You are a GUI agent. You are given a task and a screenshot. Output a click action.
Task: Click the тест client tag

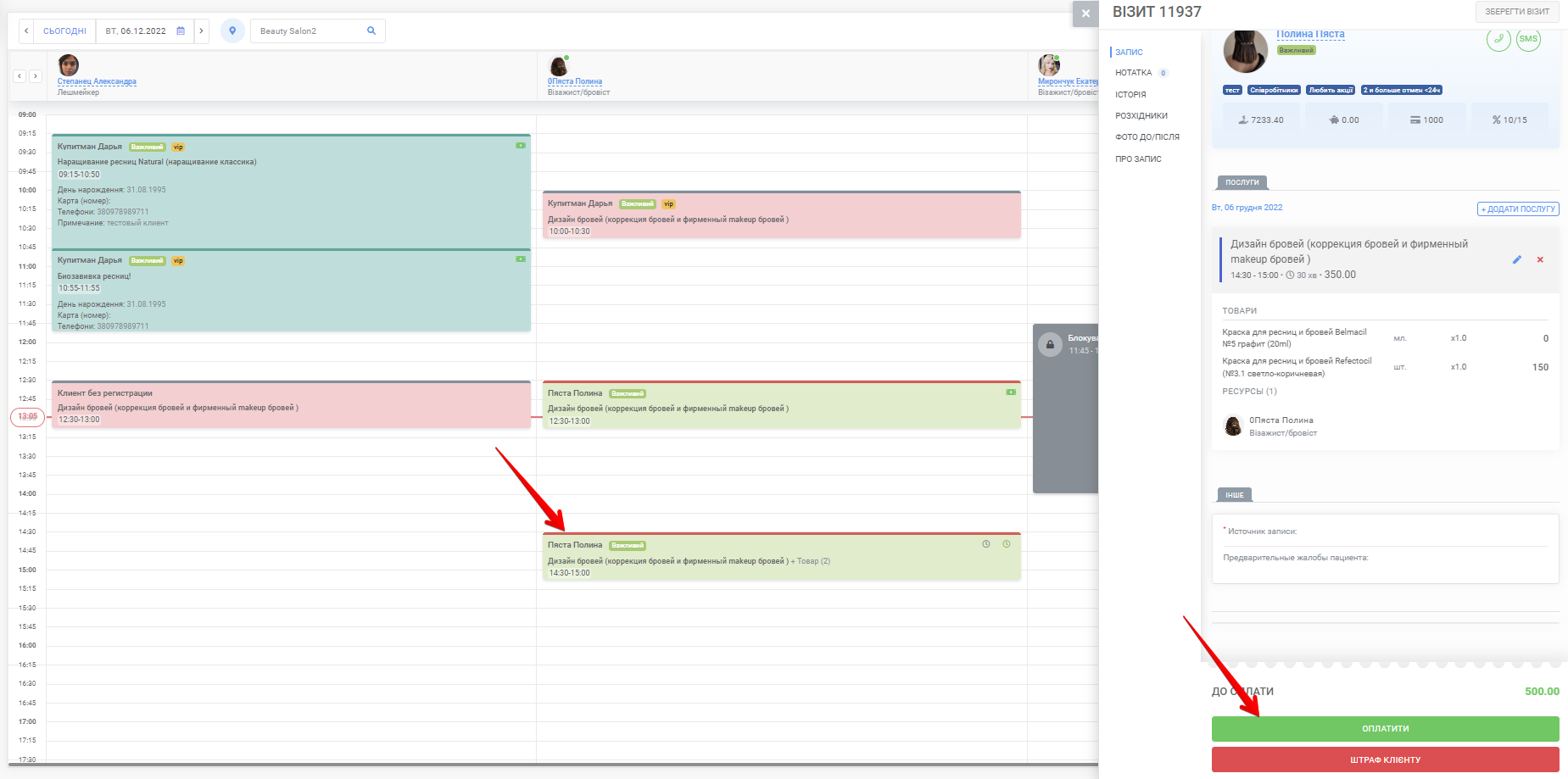(1232, 90)
